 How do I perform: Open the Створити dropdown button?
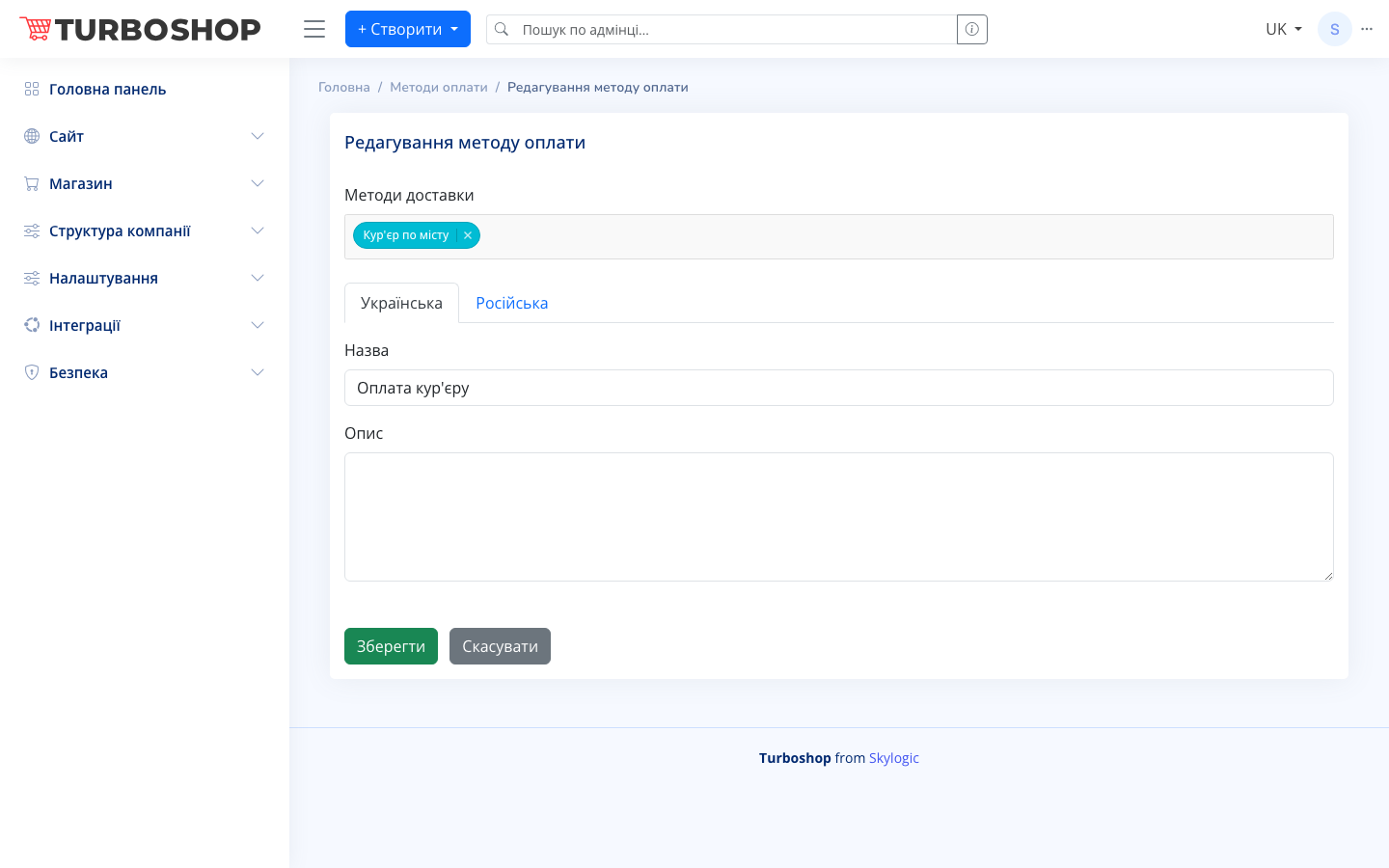coord(408,29)
